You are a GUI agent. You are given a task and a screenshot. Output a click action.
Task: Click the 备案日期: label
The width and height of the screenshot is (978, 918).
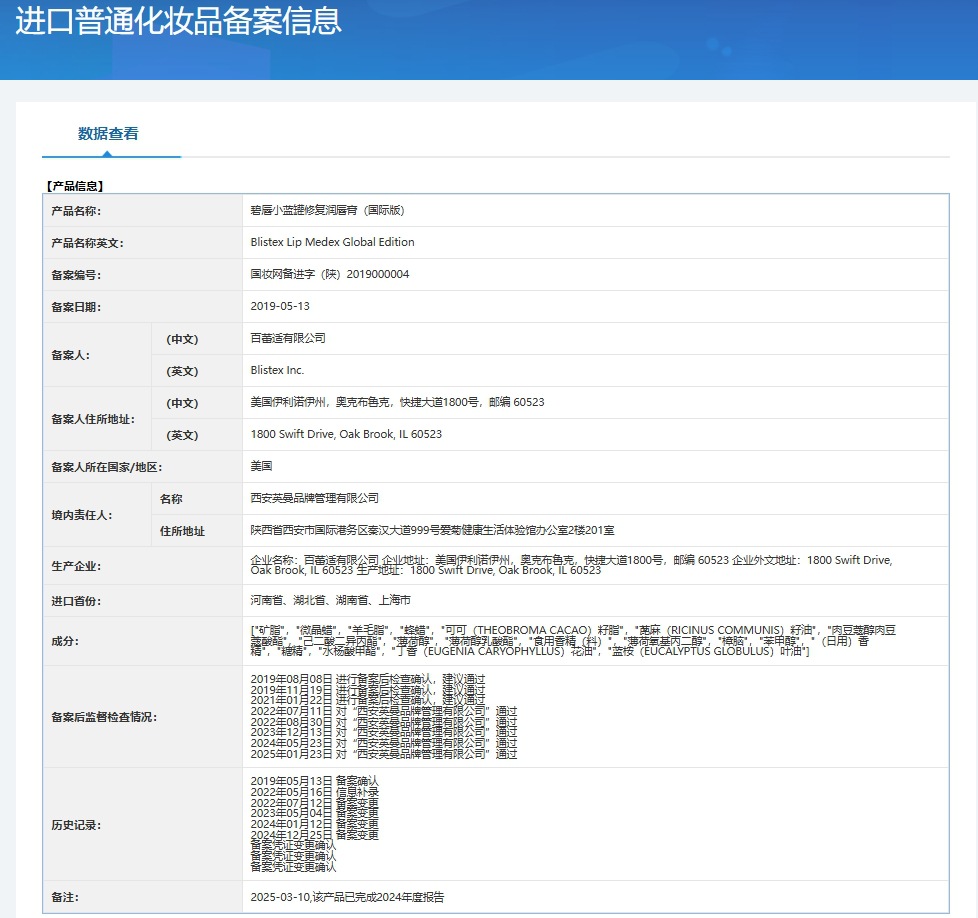coord(76,307)
